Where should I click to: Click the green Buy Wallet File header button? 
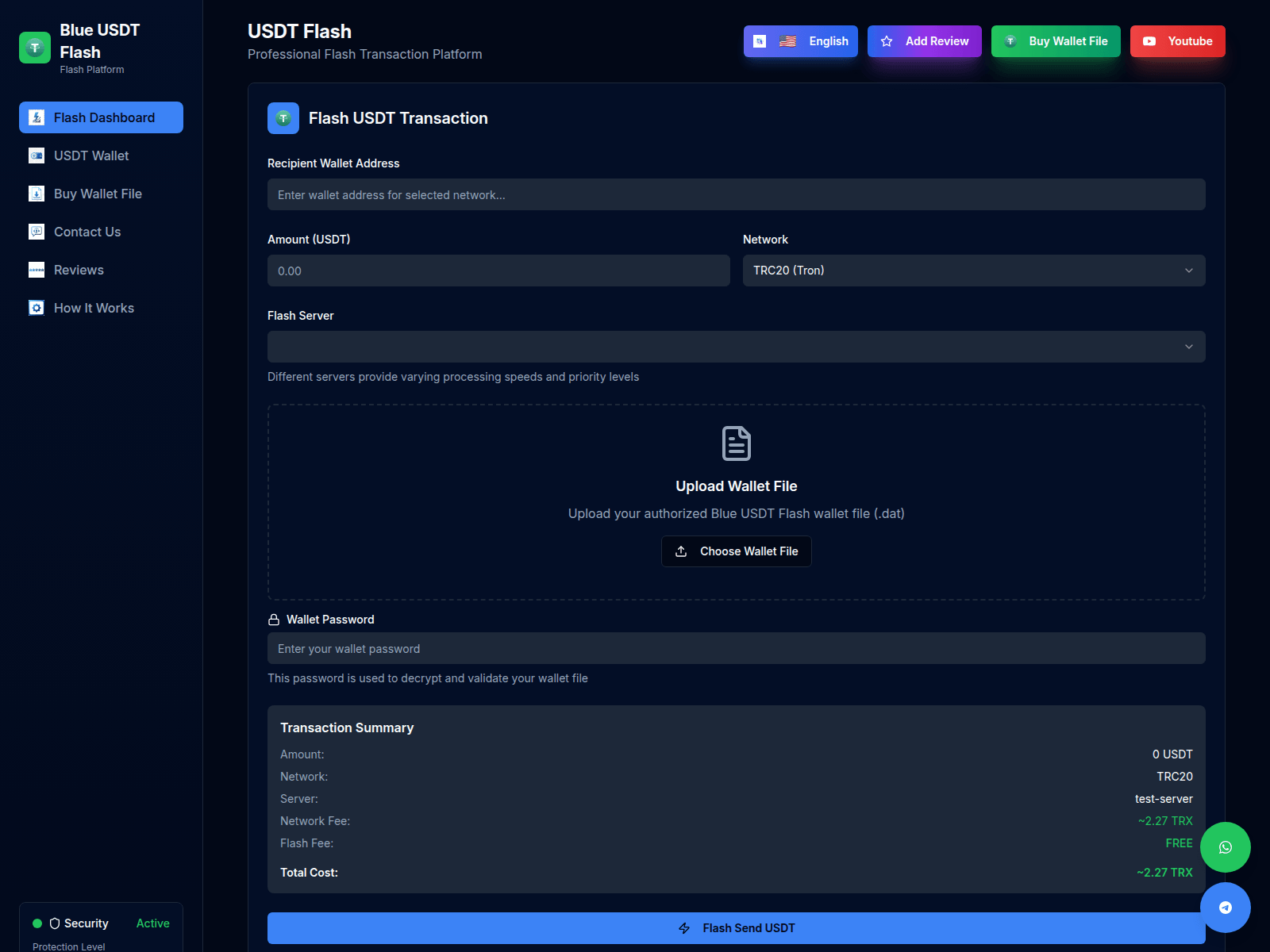click(1056, 41)
